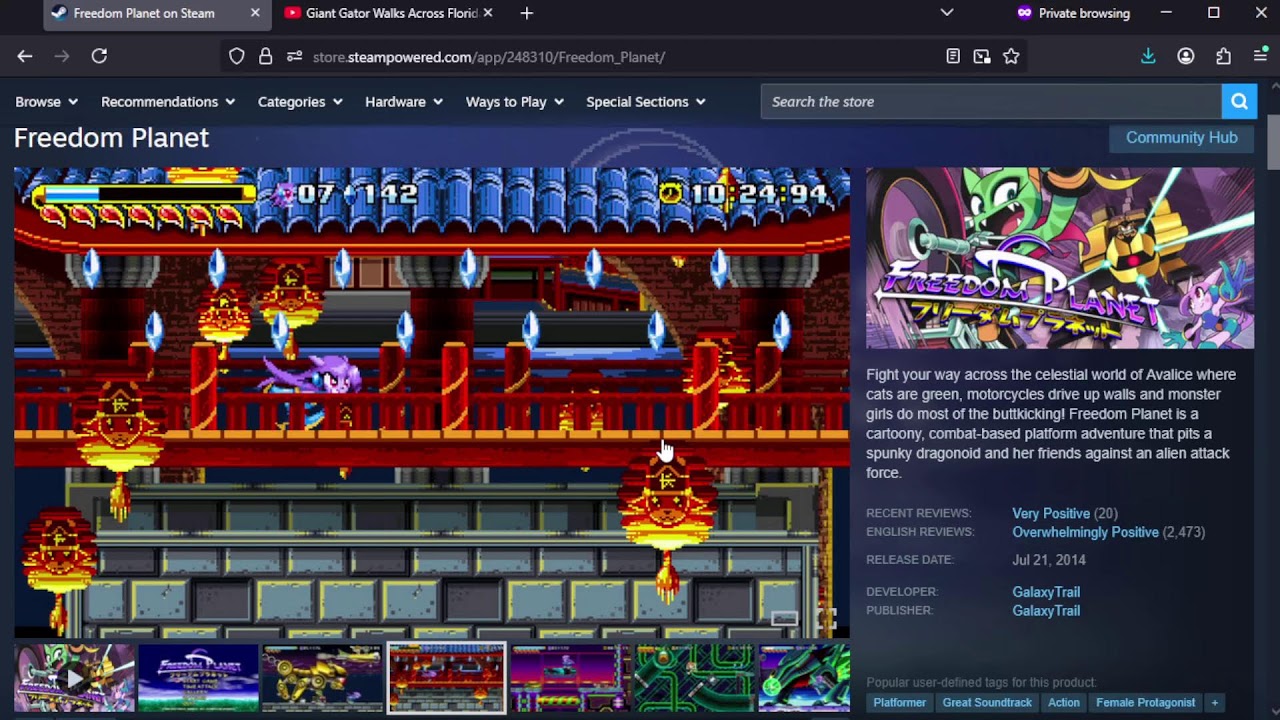Click the Private browsing indicator
Image resolution: width=1280 pixels, height=720 pixels.
[x=1073, y=13]
